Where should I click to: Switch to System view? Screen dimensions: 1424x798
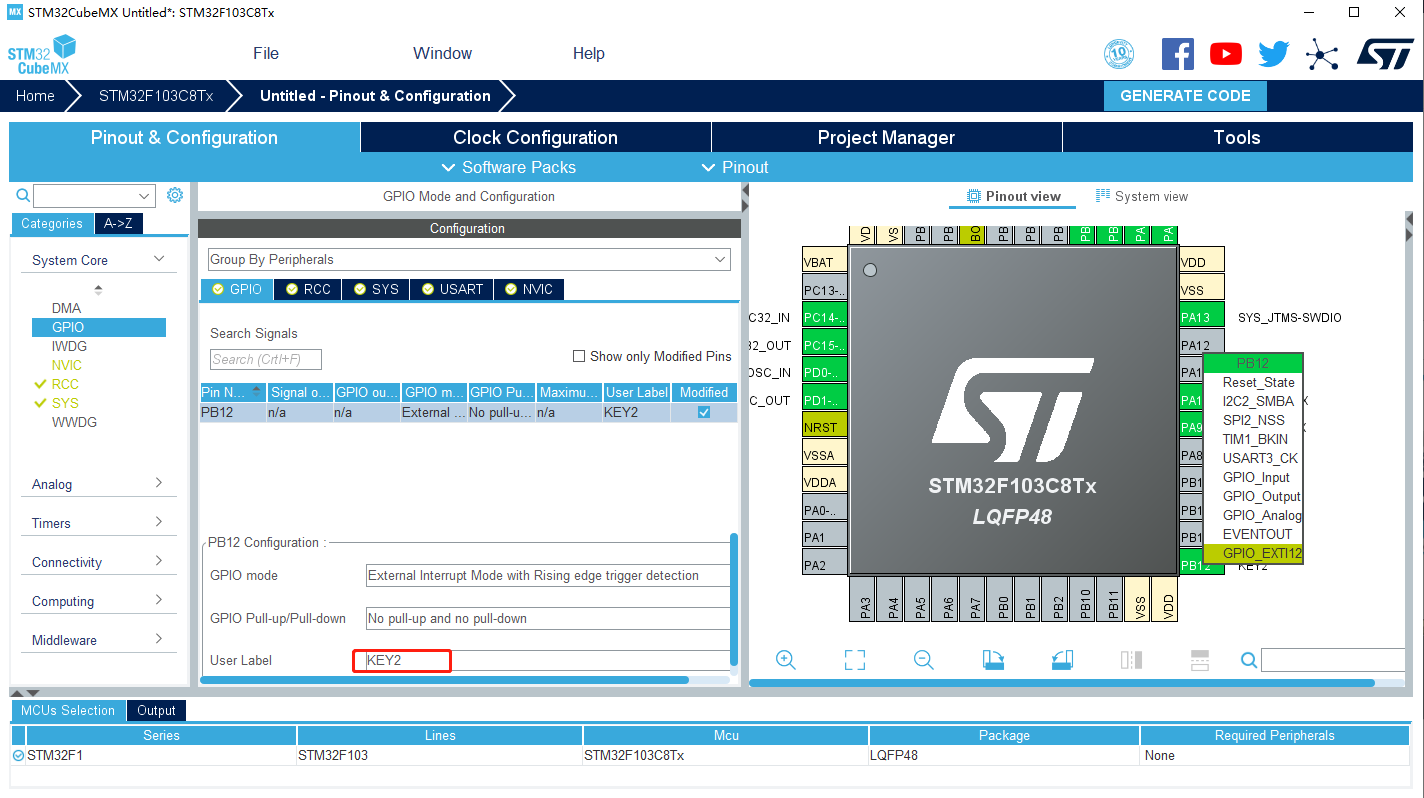pyautogui.click(x=1142, y=196)
